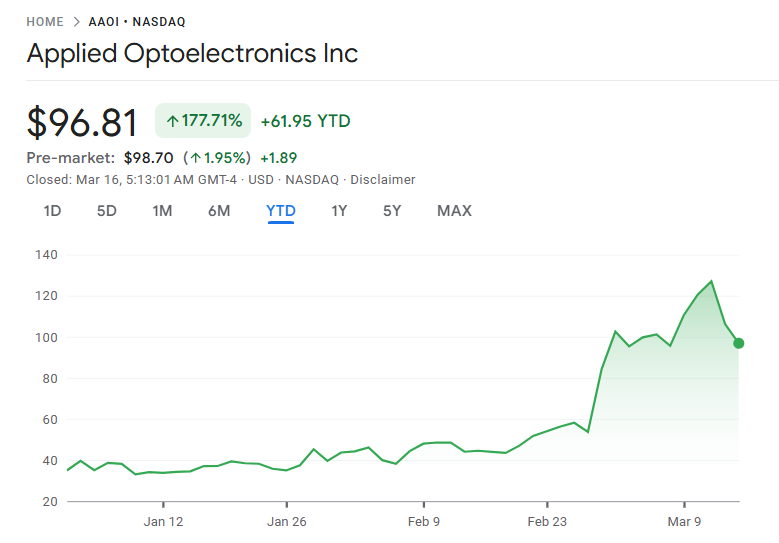
Task: Click the green up-arrow percentage badge
Action: (203, 121)
